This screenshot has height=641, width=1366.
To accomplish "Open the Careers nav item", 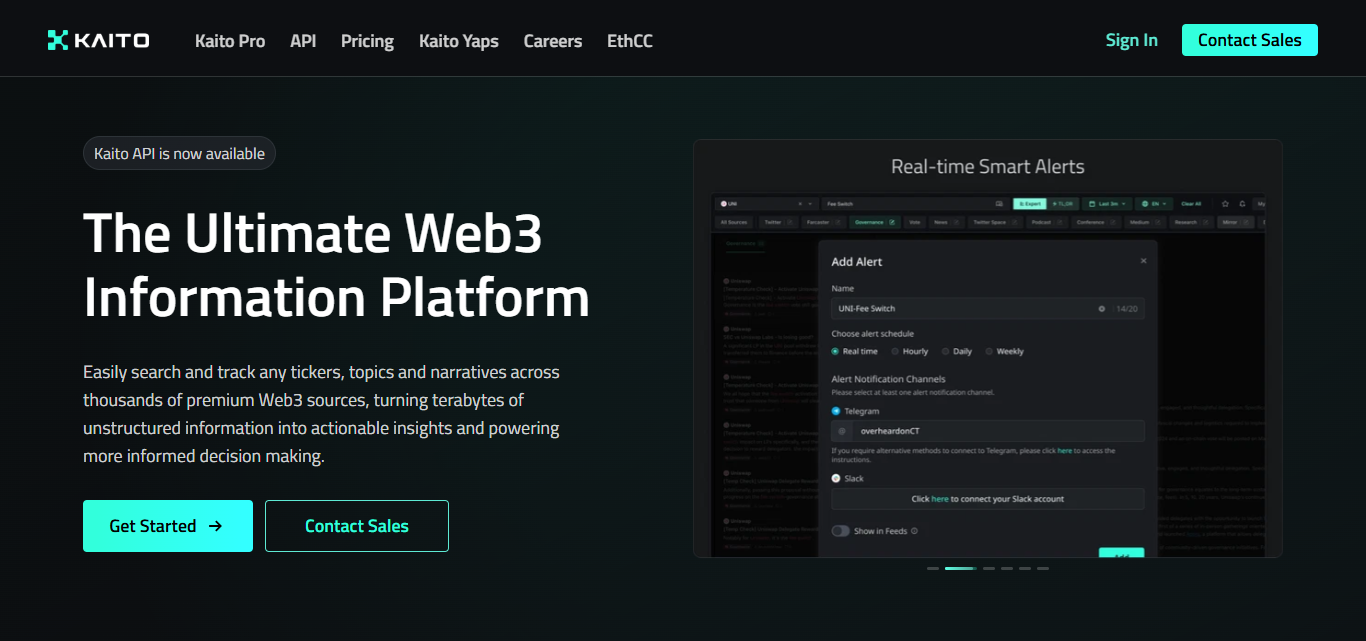I will pyautogui.click(x=553, y=41).
